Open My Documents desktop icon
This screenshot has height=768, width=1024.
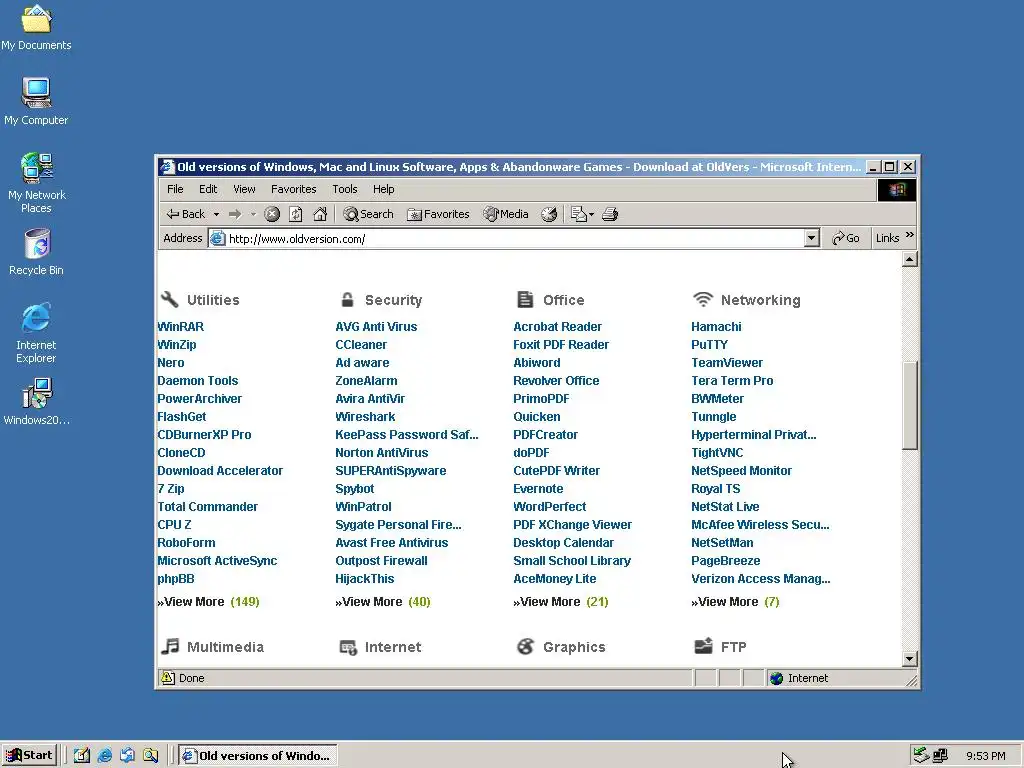click(x=36, y=26)
